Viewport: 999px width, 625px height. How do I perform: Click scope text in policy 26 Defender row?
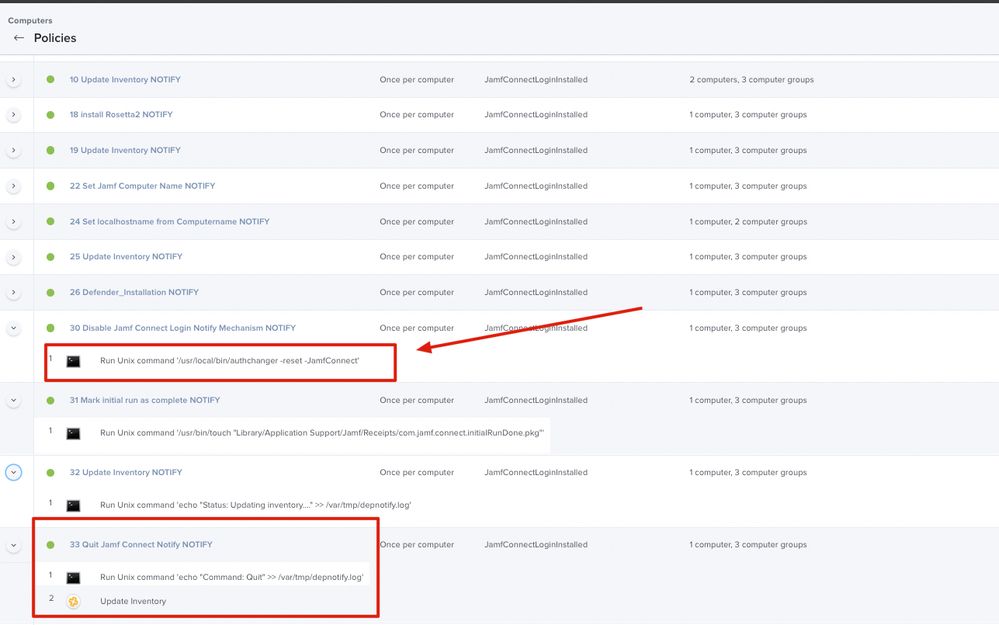748,292
